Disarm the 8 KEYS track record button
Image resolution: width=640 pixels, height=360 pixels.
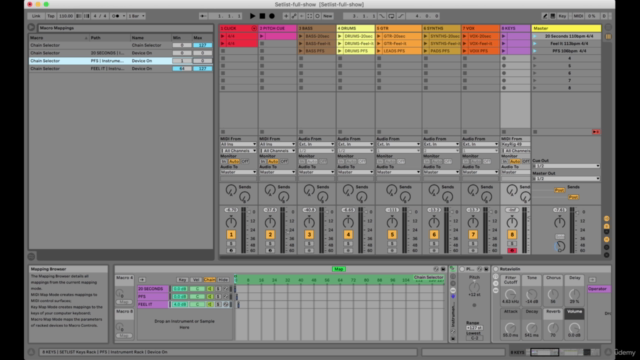point(512,250)
